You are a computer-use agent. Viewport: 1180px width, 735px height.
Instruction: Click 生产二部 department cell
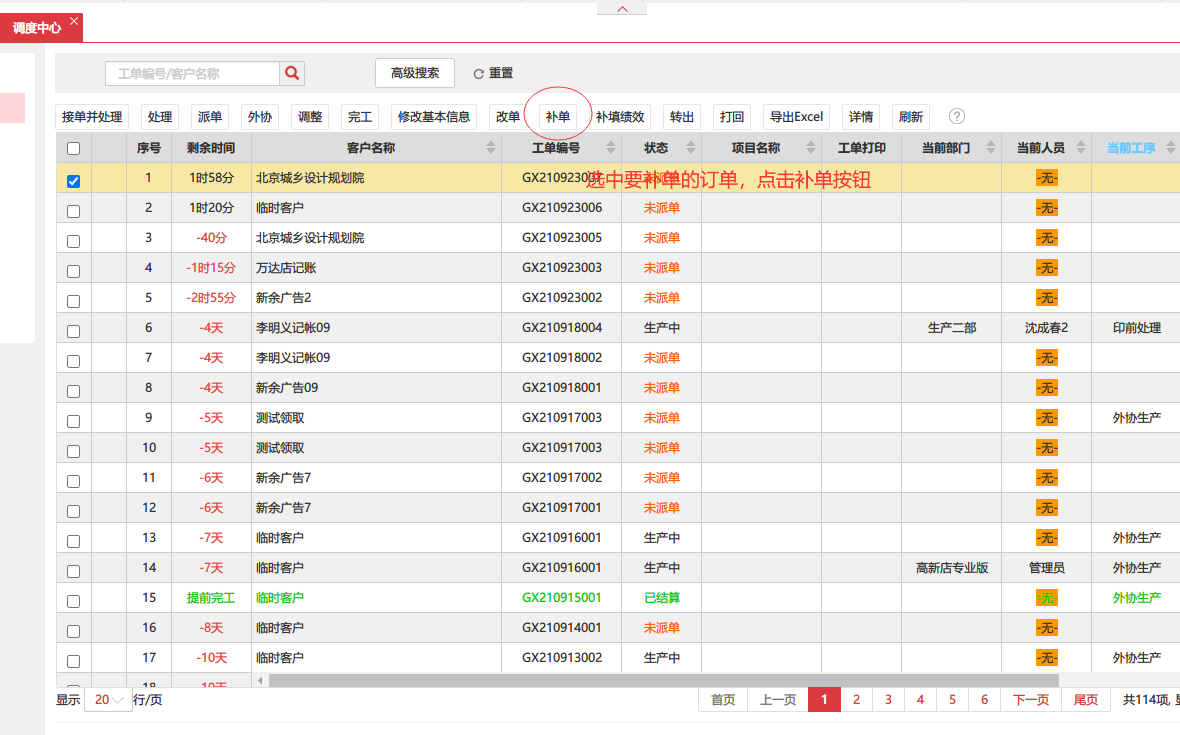click(x=952, y=328)
